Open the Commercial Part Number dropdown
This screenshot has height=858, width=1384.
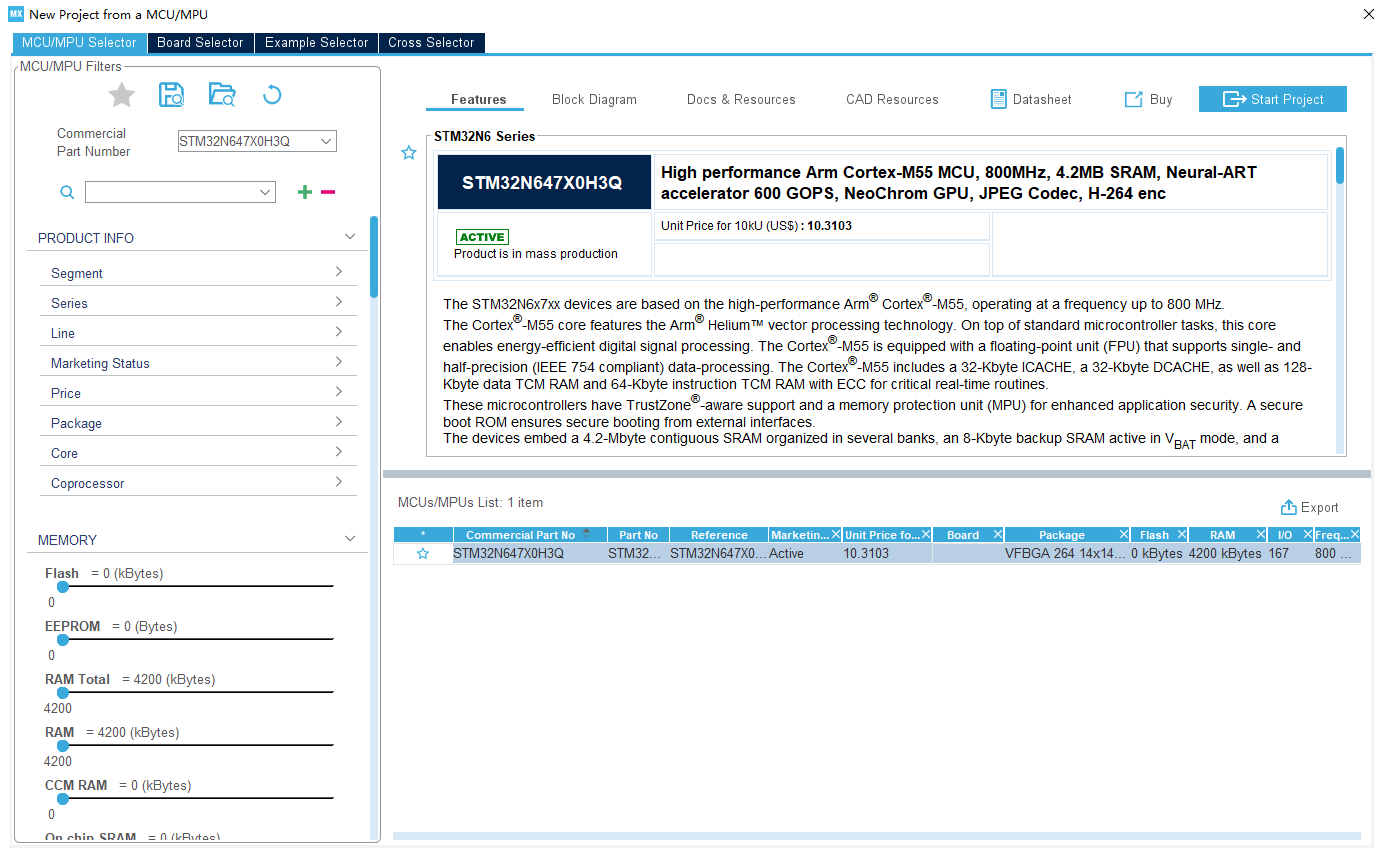click(x=325, y=142)
